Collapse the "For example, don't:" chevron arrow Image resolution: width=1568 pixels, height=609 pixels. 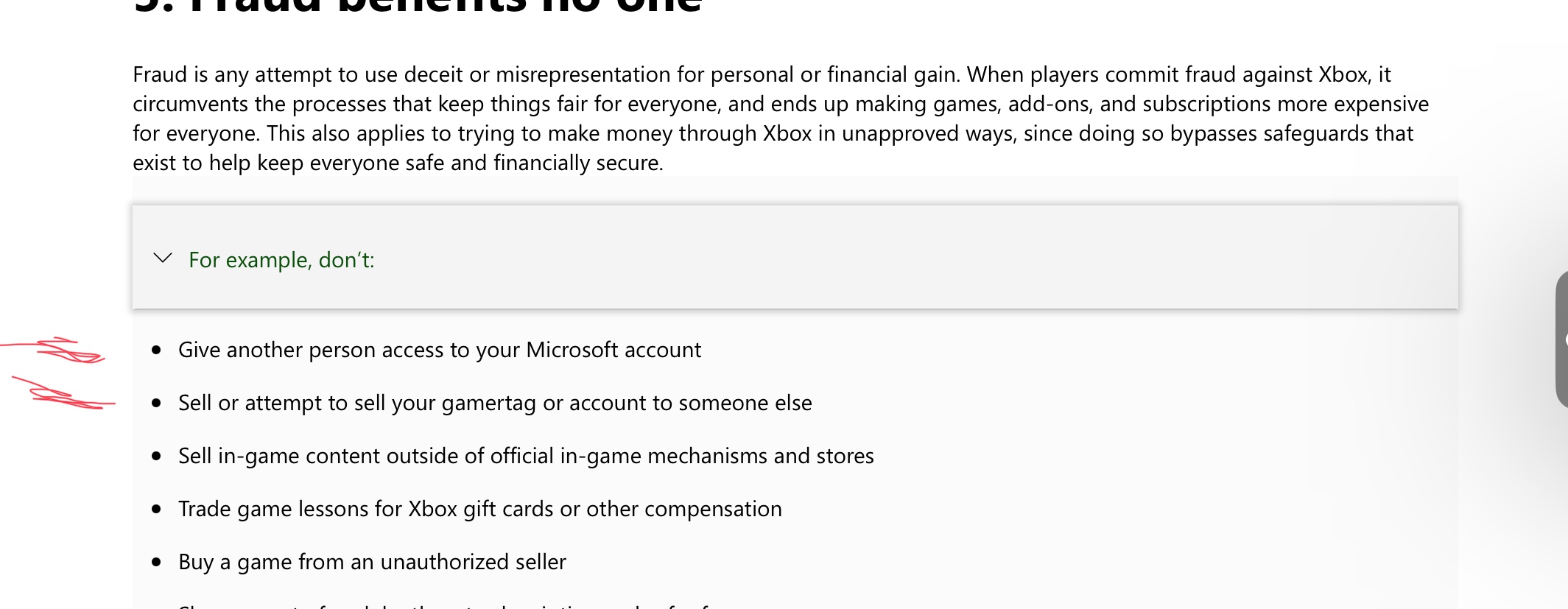[163, 258]
